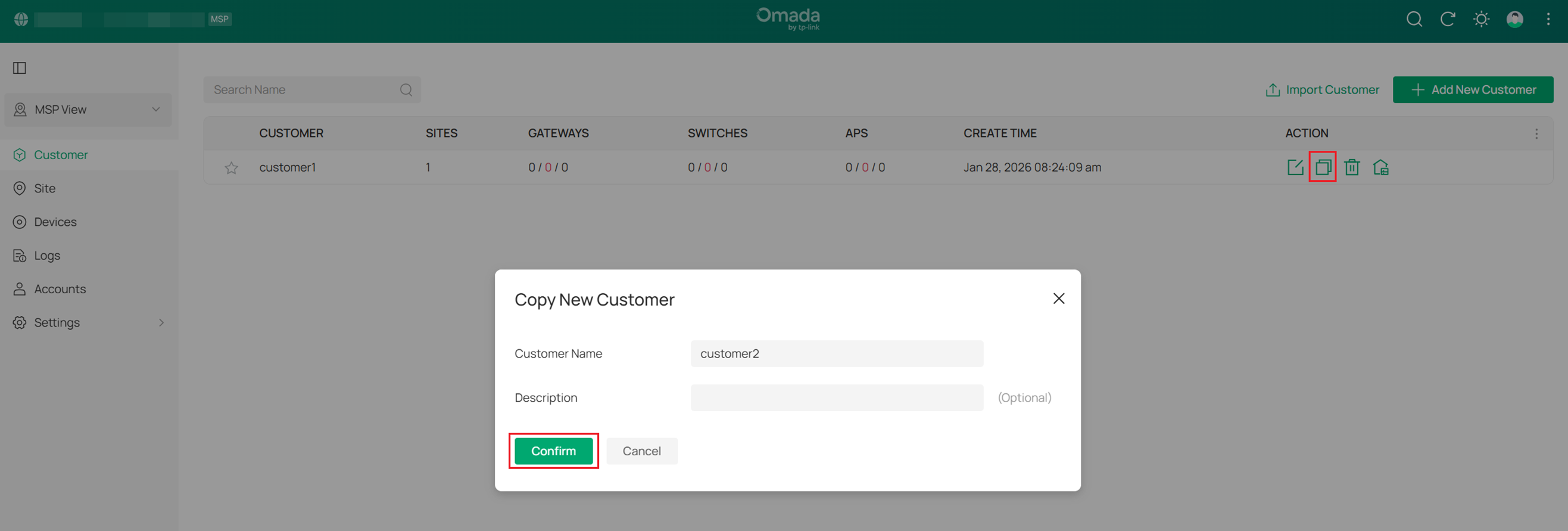This screenshot has height=531, width=1568.
Task: Click the APS column header
Action: tap(856, 133)
